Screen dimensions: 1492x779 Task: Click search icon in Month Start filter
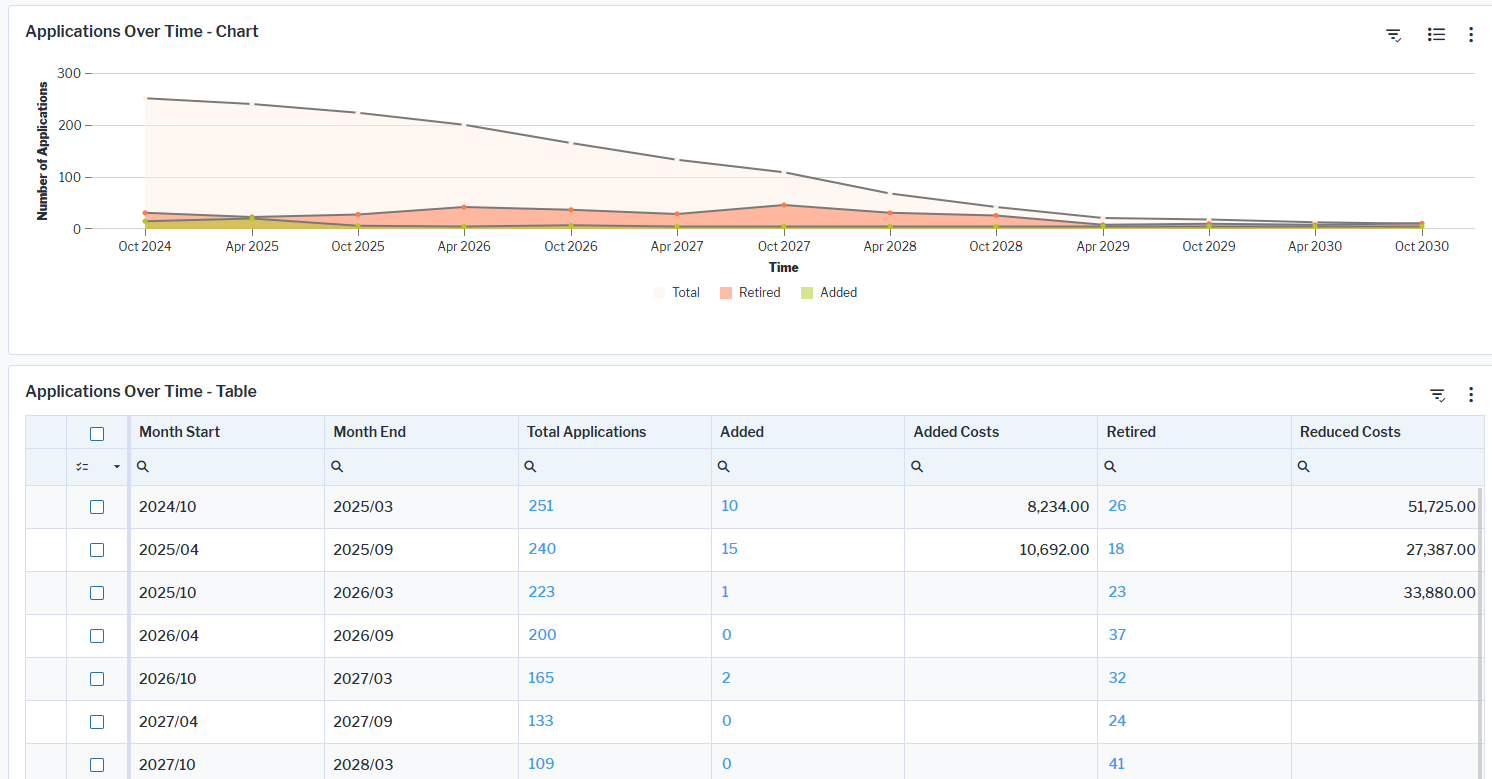(143, 467)
